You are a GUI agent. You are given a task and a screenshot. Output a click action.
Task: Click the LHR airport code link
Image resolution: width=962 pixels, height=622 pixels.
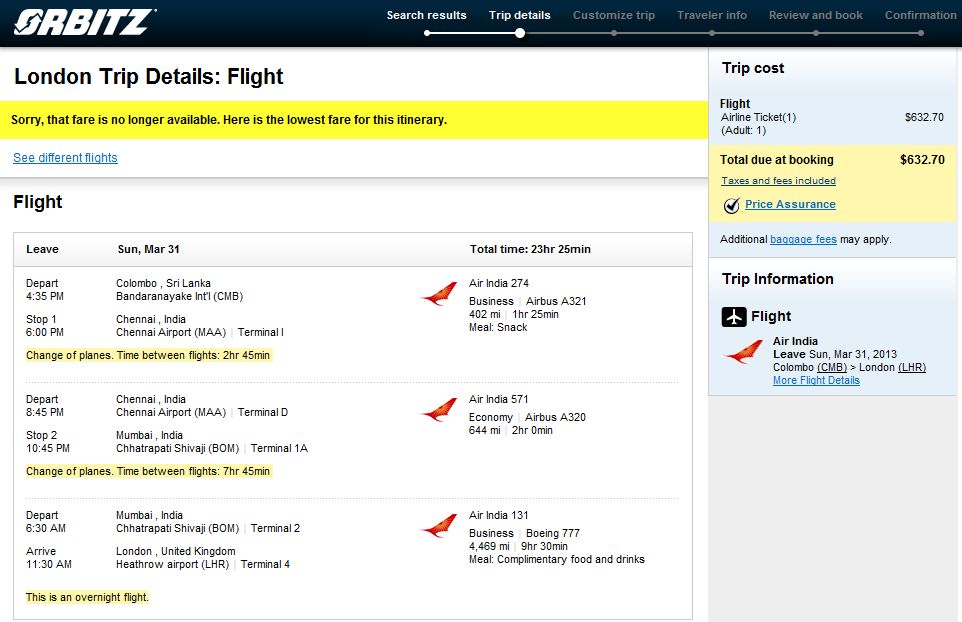[x=912, y=367]
